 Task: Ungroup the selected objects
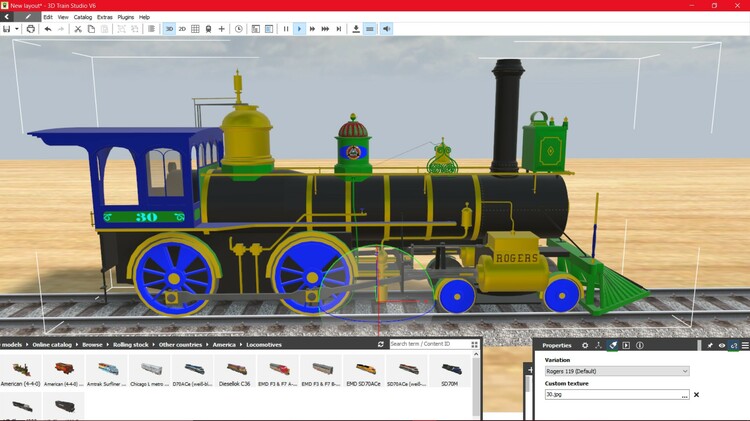tap(135, 29)
